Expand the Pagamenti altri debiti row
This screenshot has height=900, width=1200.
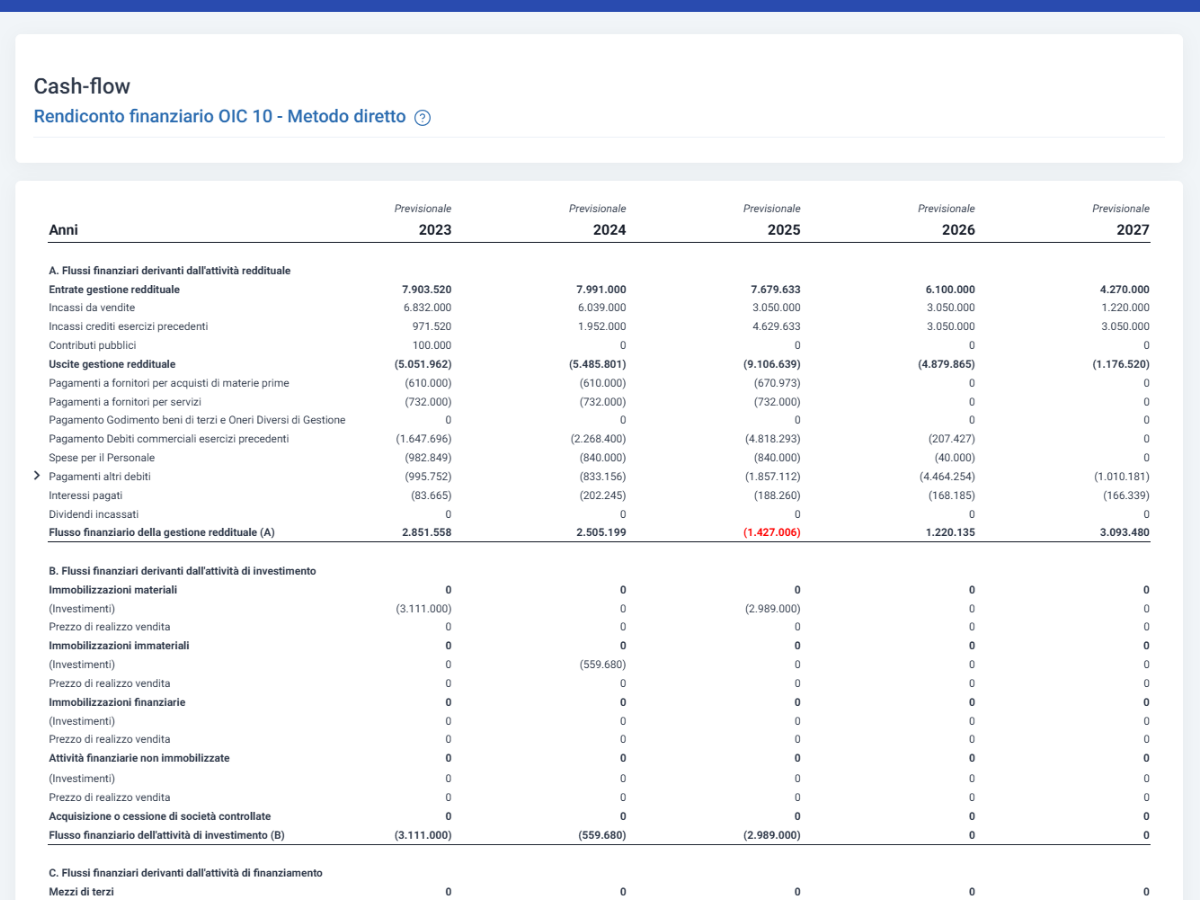(37, 476)
